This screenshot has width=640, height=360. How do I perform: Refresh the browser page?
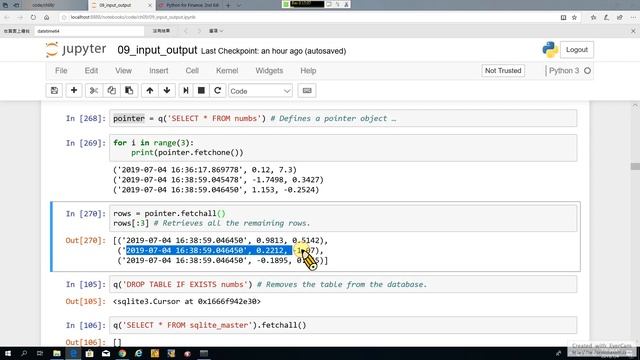[x=33, y=18]
